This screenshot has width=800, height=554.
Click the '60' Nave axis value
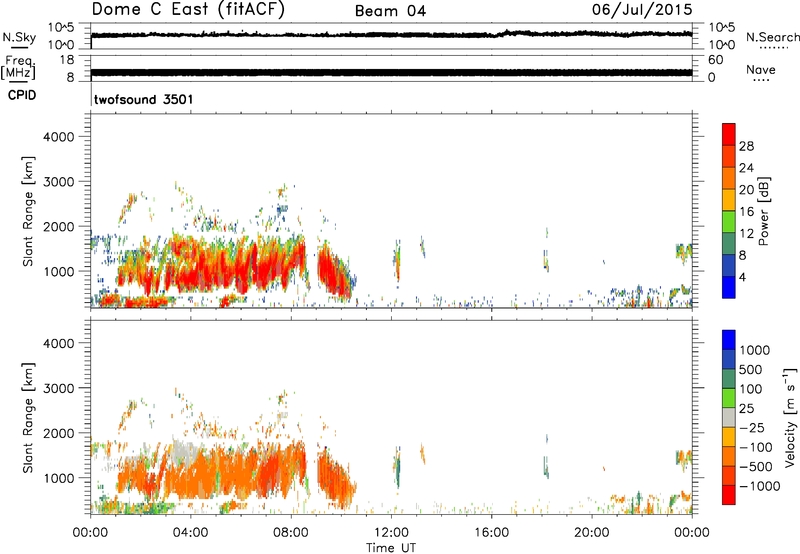pos(716,60)
